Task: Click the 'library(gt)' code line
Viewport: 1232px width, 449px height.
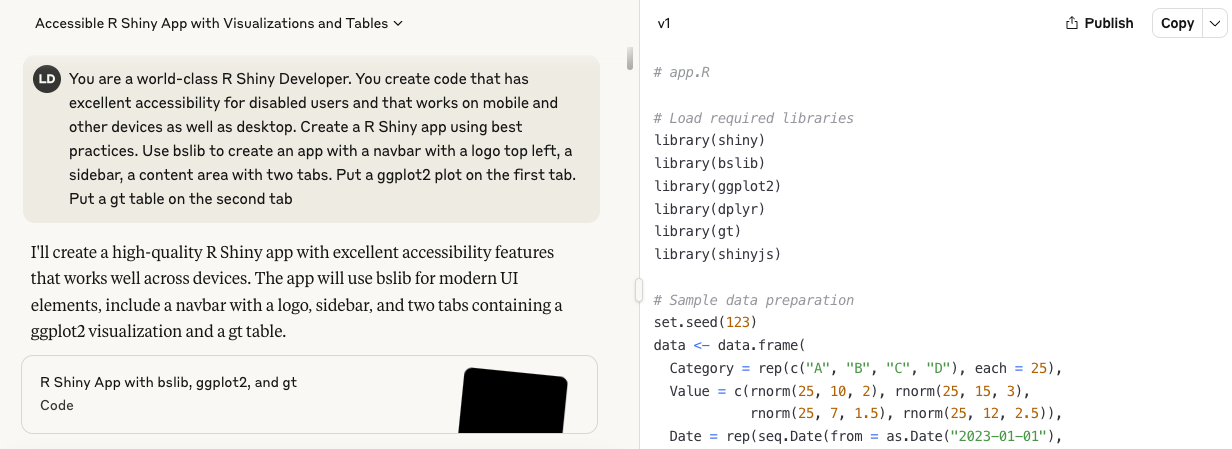Action: pos(697,231)
